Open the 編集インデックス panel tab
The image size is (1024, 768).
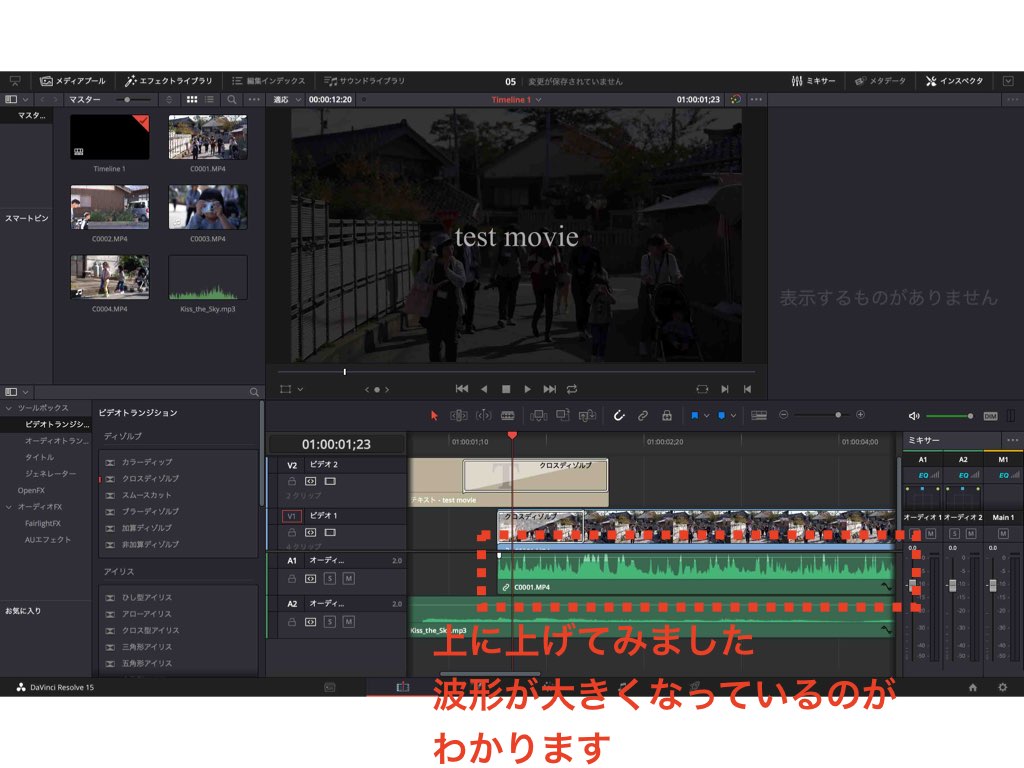coord(269,81)
